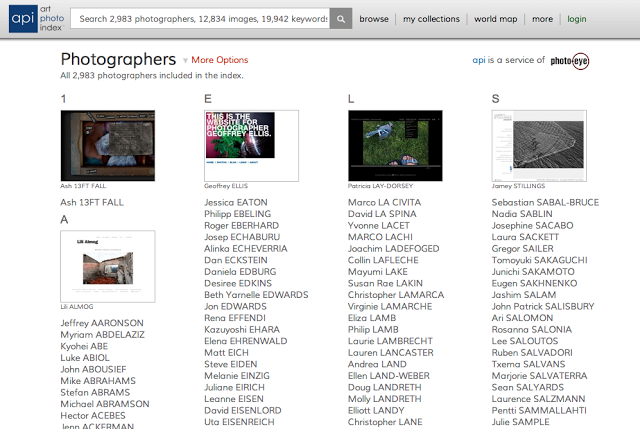640x429 pixels.
Task: Click the magnifying glass search button
Action: click(341, 18)
